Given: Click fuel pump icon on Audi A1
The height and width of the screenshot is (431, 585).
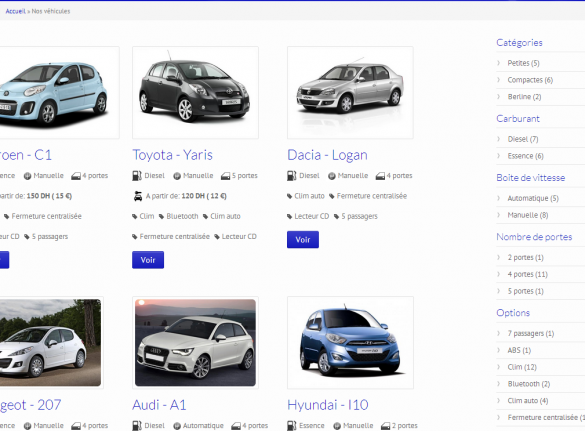Looking at the screenshot, I should coord(137,426).
